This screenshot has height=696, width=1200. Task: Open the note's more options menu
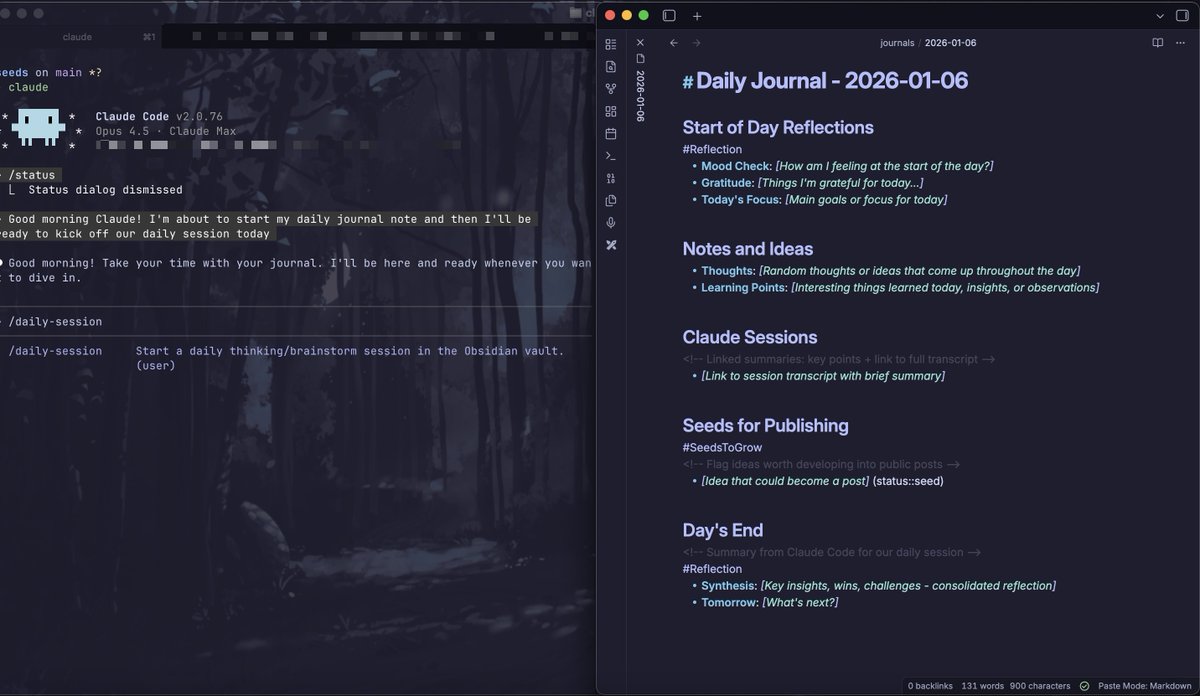1182,43
